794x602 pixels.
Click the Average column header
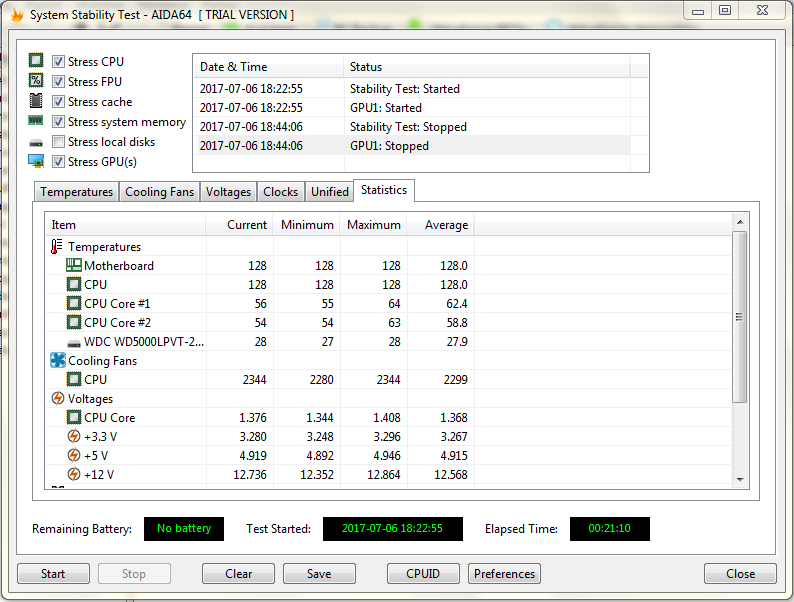click(441, 225)
